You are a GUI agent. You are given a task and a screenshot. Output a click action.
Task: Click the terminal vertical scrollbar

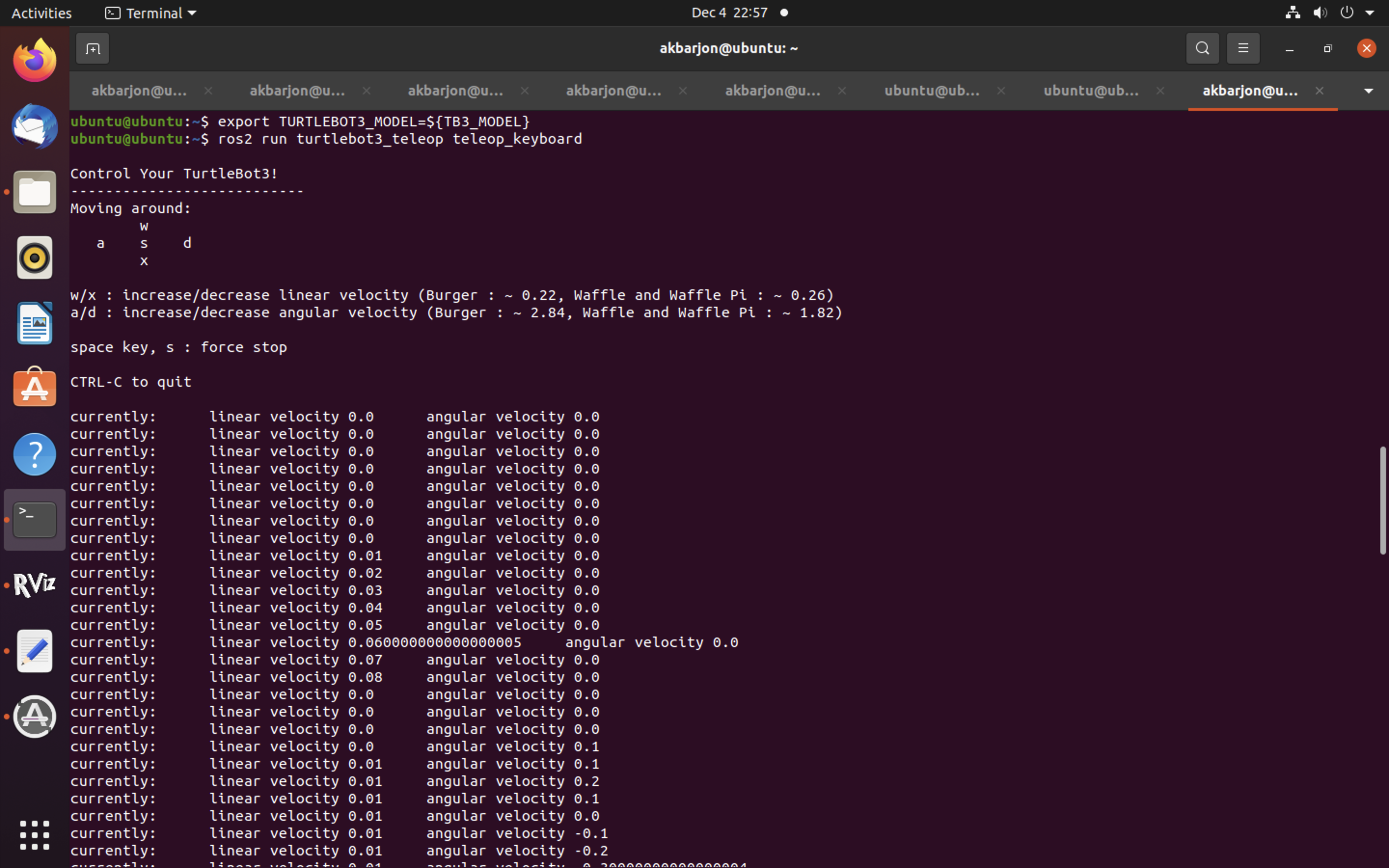(1382, 500)
